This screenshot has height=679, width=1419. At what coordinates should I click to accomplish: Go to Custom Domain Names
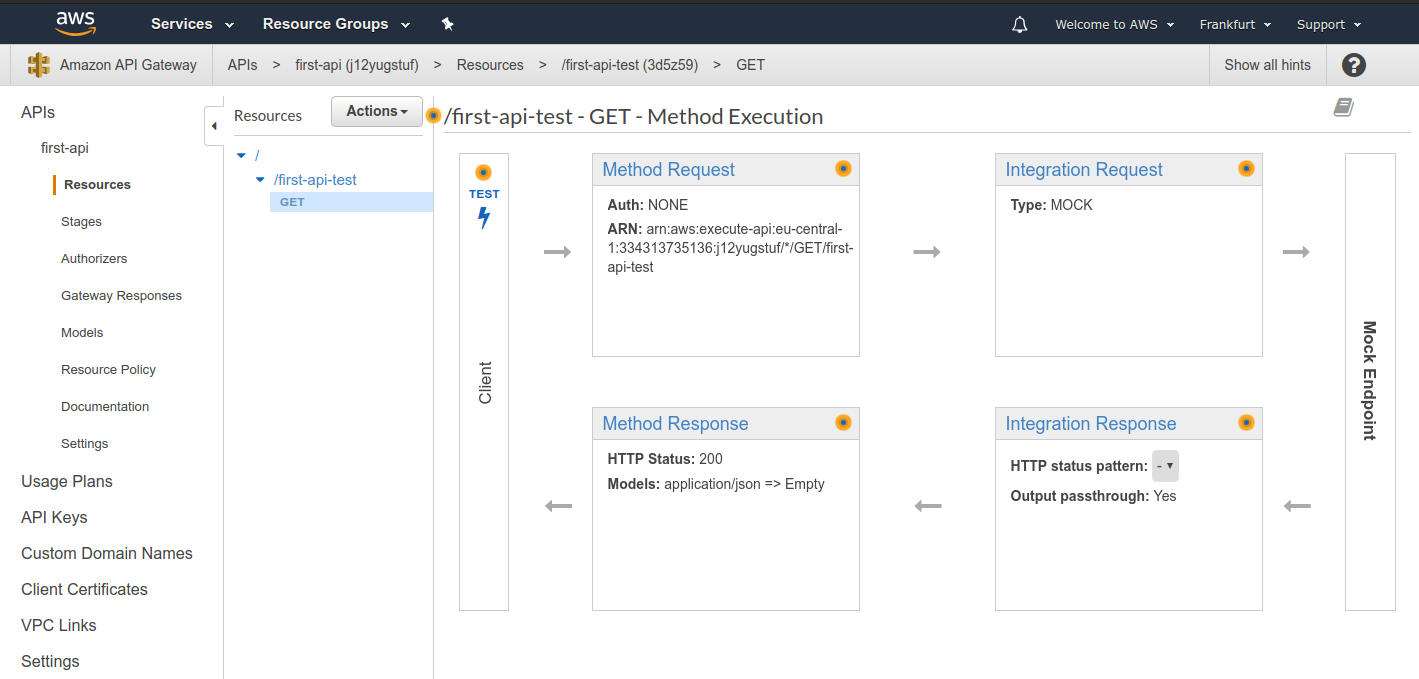click(107, 553)
